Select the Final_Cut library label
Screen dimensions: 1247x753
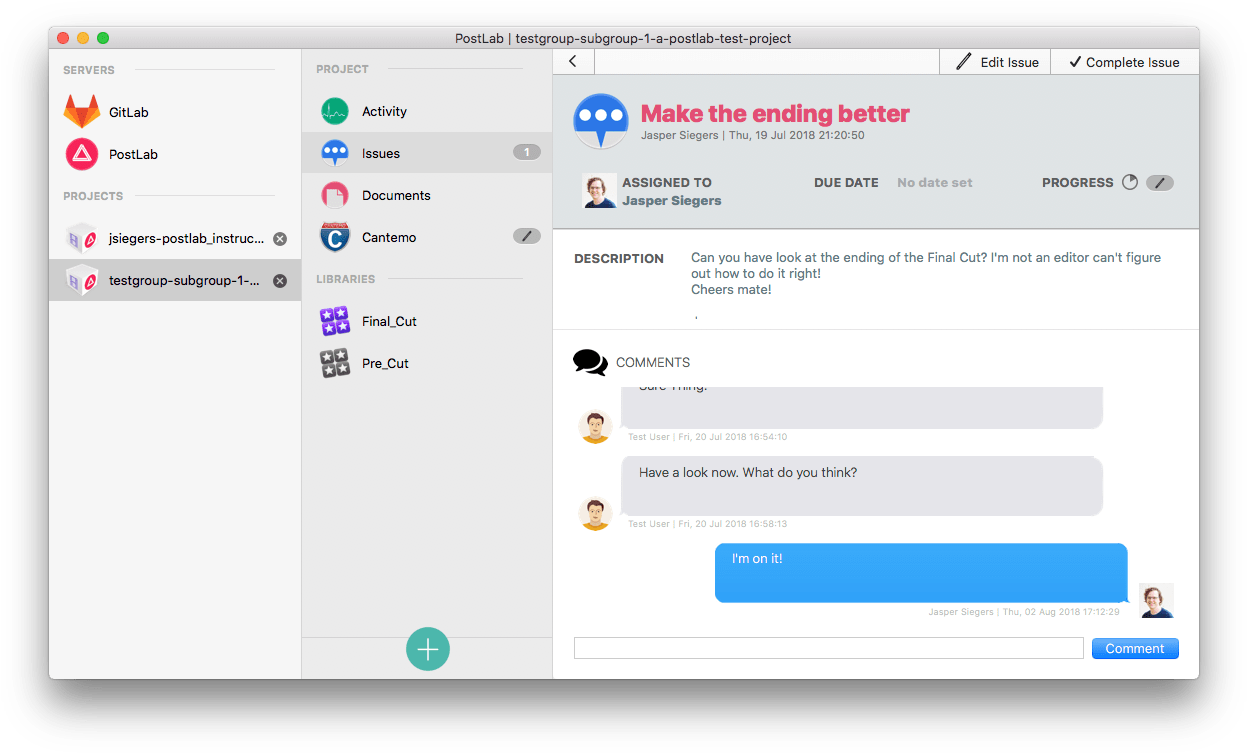point(390,321)
